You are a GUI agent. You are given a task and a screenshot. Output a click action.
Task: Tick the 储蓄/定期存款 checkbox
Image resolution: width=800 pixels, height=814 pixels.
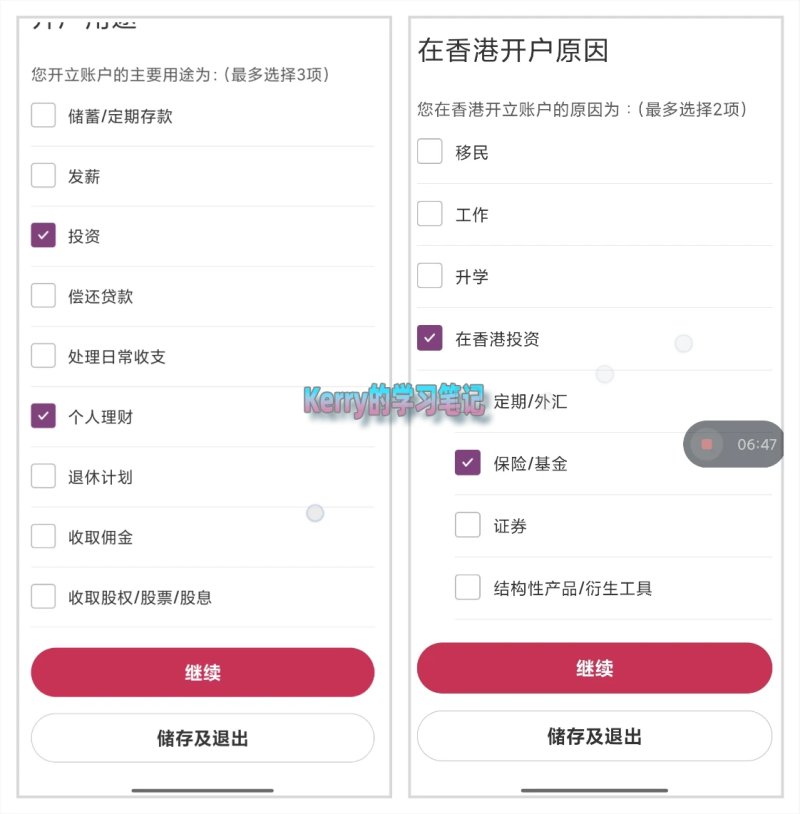tap(43, 115)
